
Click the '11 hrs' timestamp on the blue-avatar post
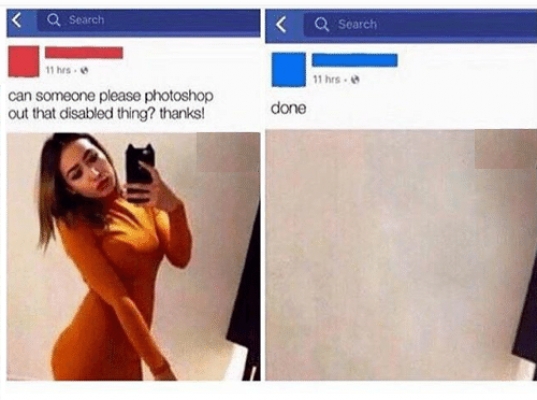pos(327,79)
